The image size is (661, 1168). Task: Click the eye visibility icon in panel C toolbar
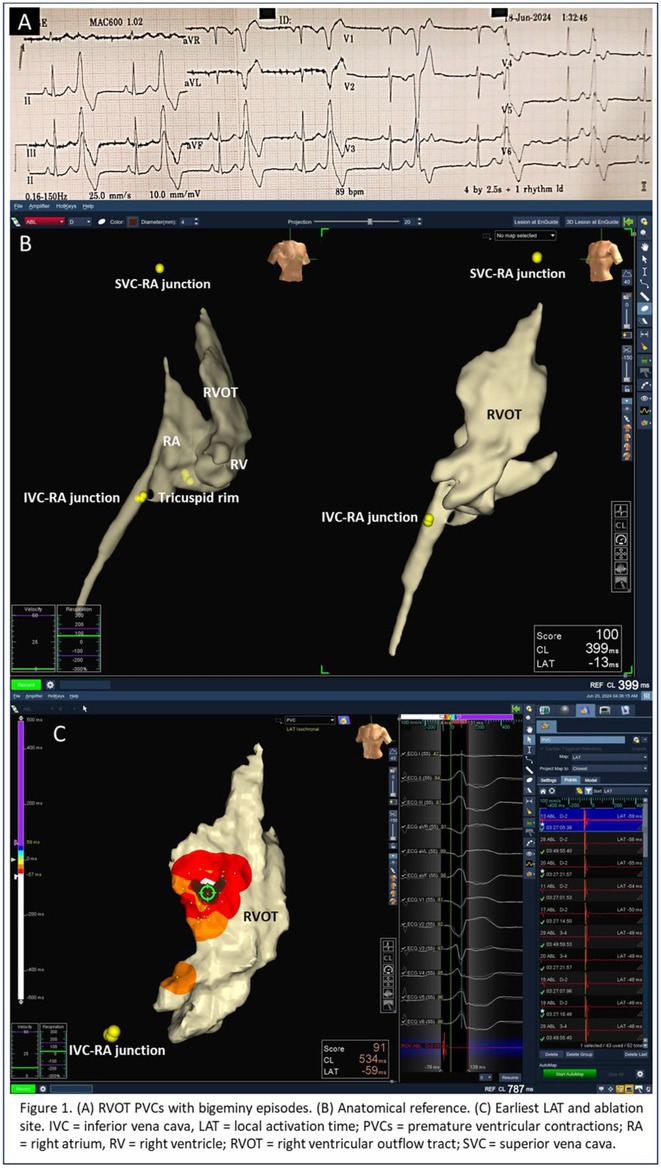tap(529, 854)
